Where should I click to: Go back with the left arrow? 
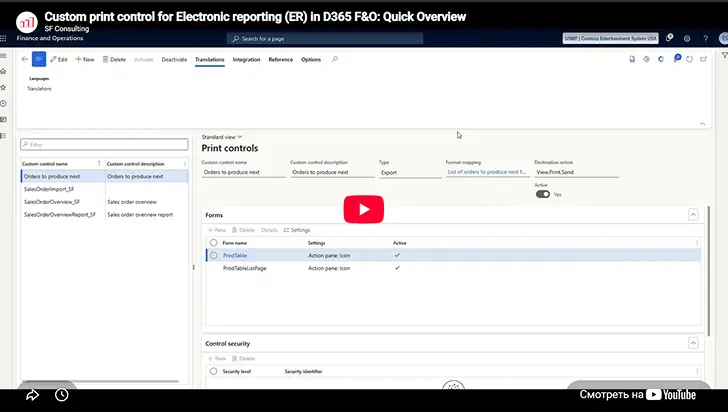coord(25,59)
